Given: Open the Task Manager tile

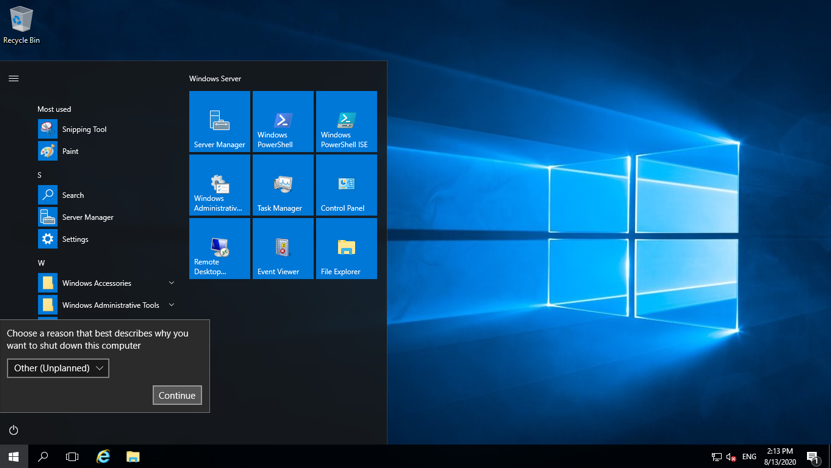Looking at the screenshot, I should [x=283, y=186].
